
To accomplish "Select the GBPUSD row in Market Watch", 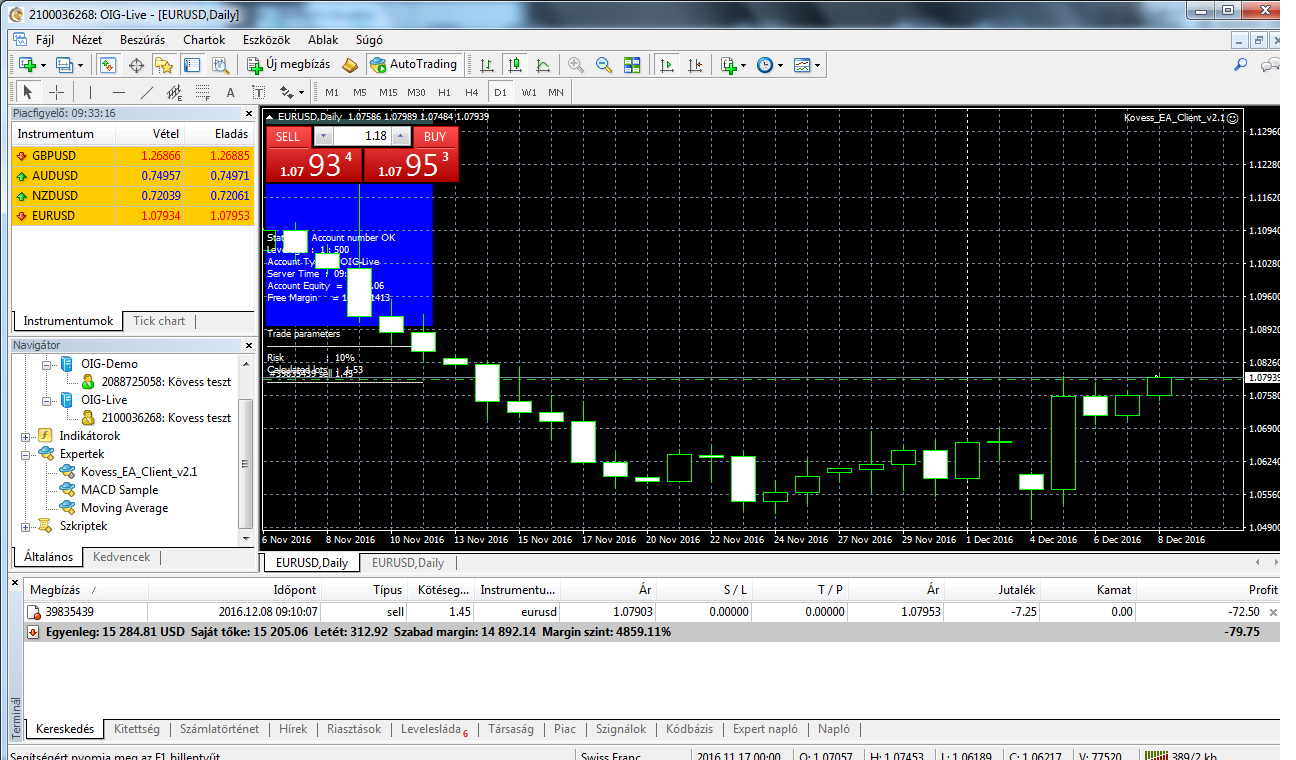I will tap(133, 156).
